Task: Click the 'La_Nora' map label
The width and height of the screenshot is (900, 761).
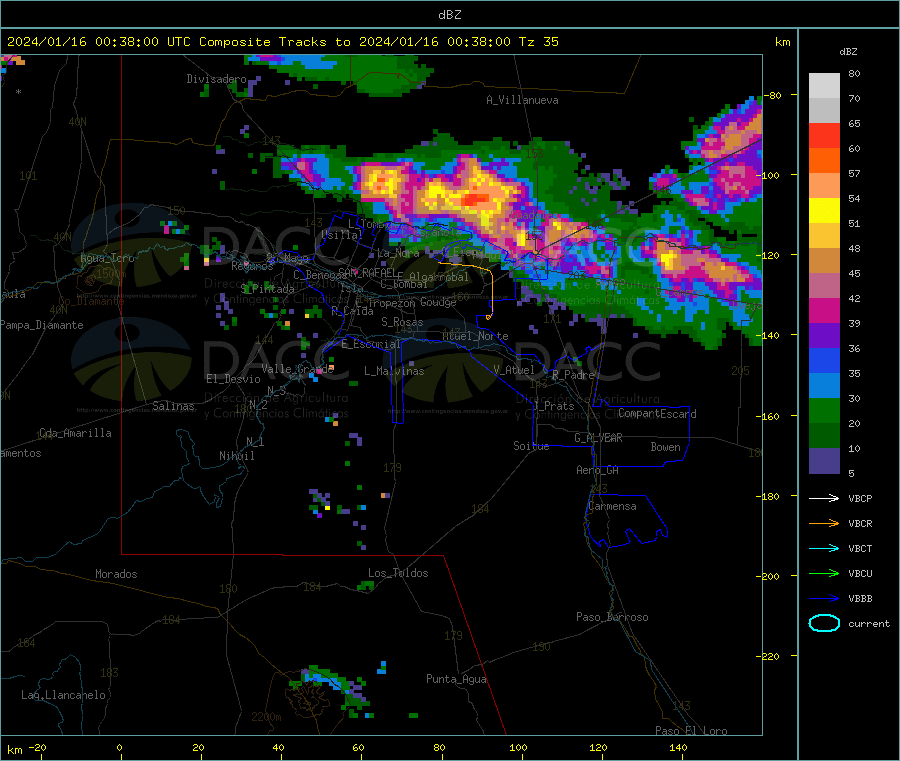Action: [398, 253]
